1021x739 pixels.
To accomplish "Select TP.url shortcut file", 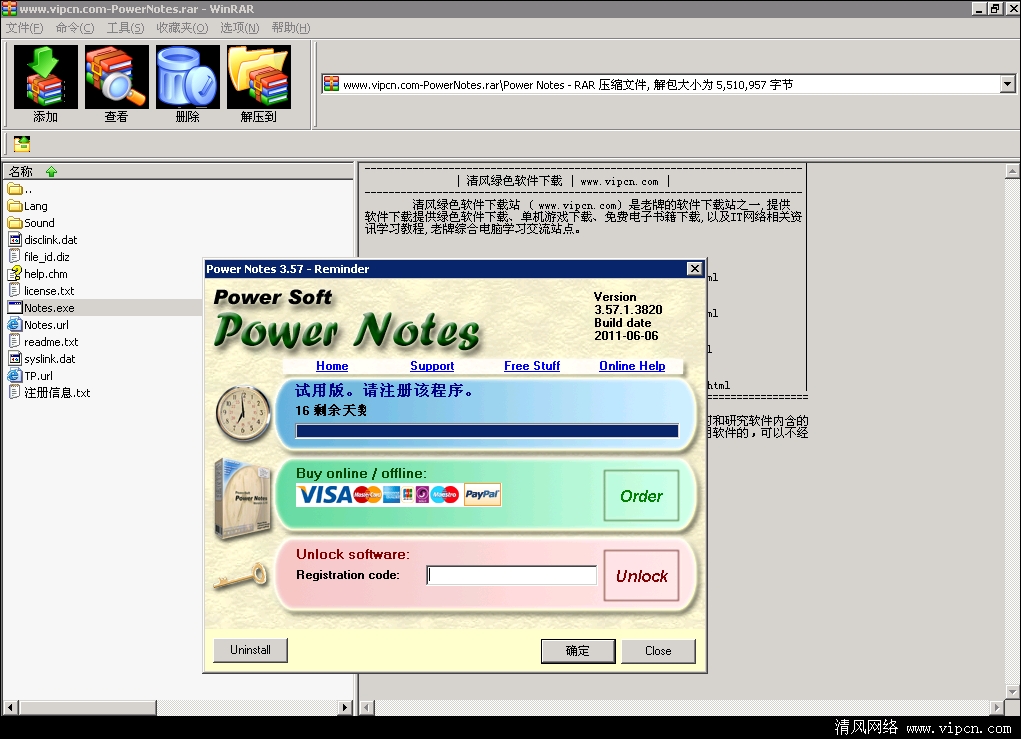I will pos(31,375).
